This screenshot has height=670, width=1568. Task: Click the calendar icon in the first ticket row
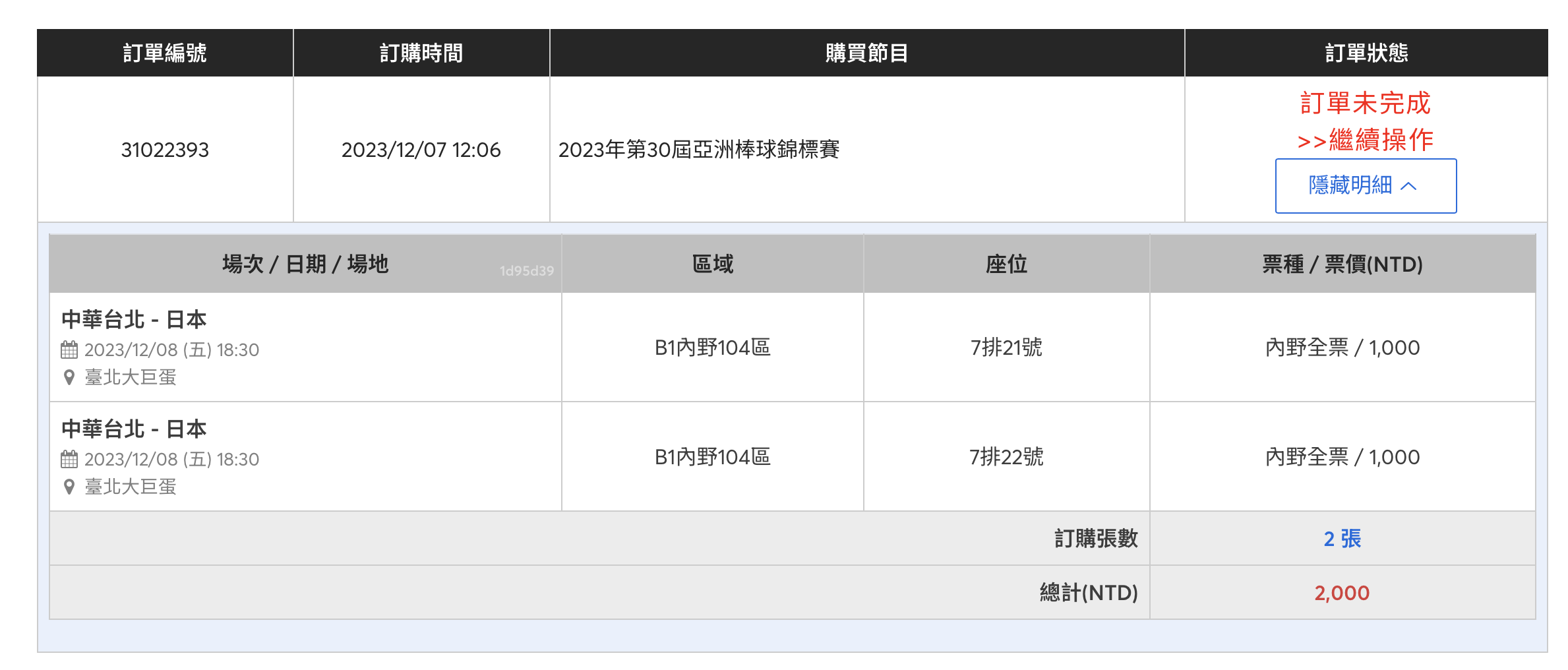tap(69, 350)
